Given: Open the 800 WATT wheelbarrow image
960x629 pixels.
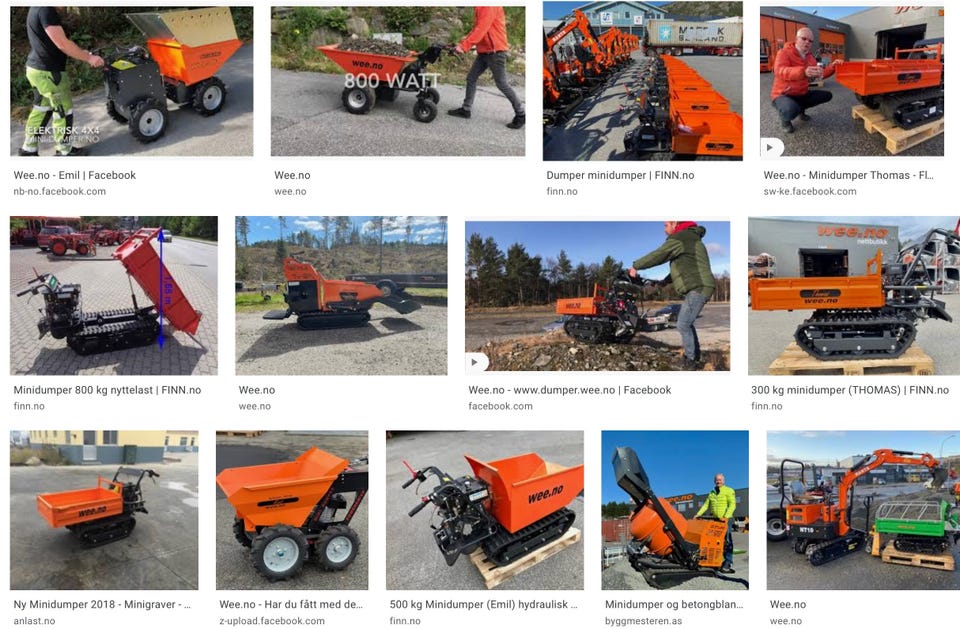Looking at the screenshot, I should point(398,81).
